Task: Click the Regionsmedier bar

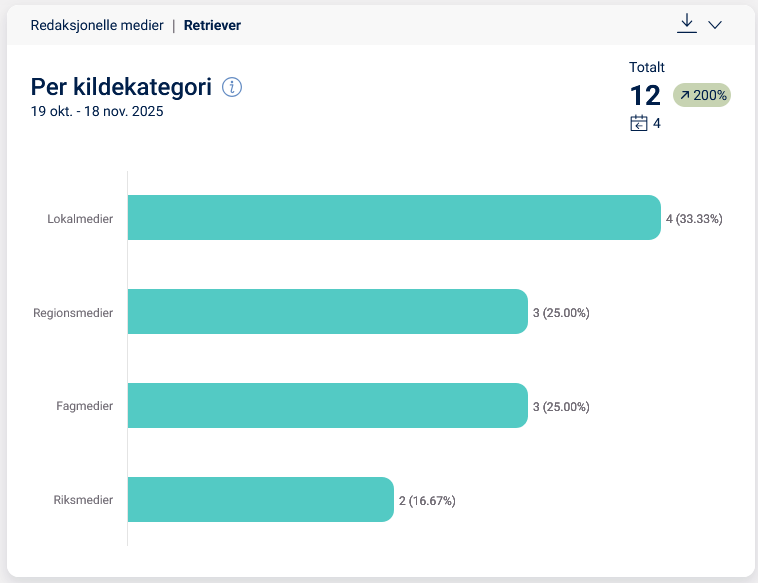Action: coord(327,312)
